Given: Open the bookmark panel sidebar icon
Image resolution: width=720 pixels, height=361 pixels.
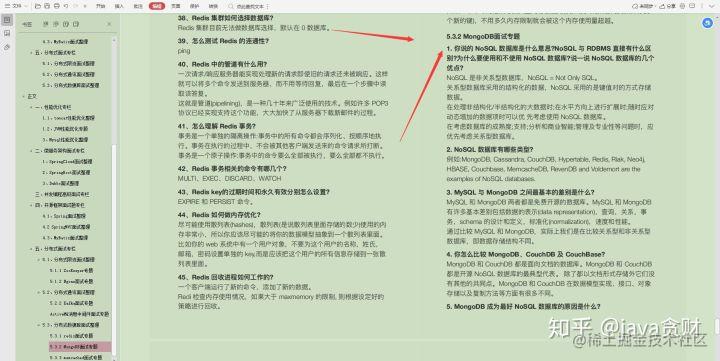Looking at the screenshot, I should click(7, 20).
